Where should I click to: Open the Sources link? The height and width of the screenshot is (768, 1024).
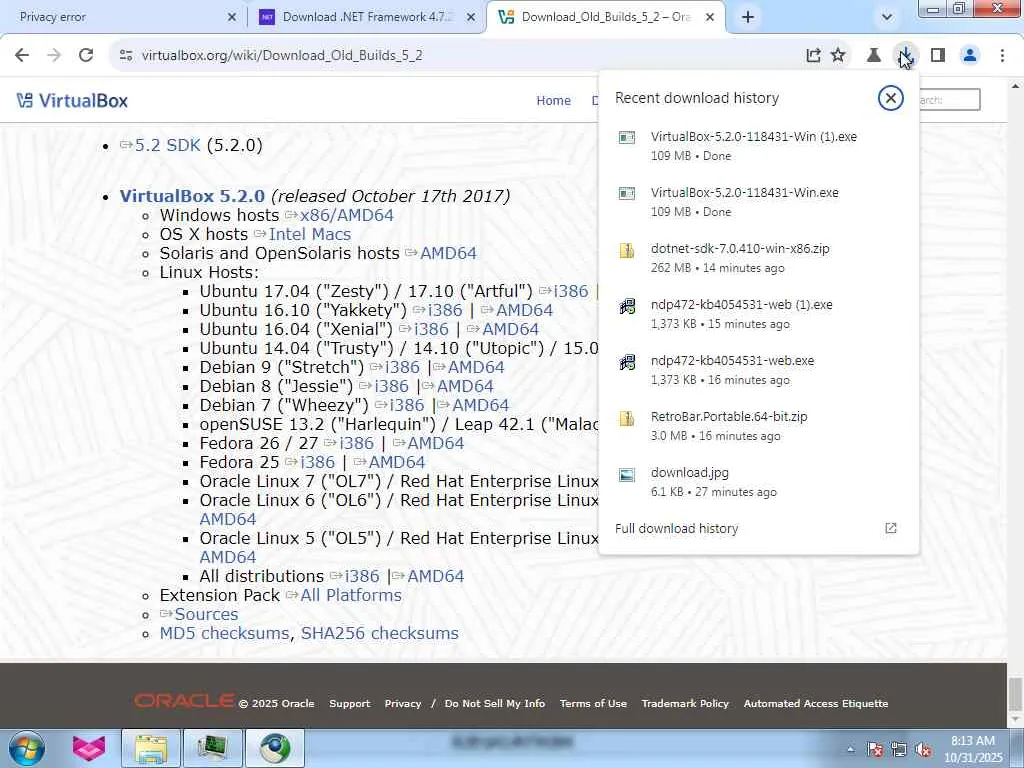(x=206, y=613)
